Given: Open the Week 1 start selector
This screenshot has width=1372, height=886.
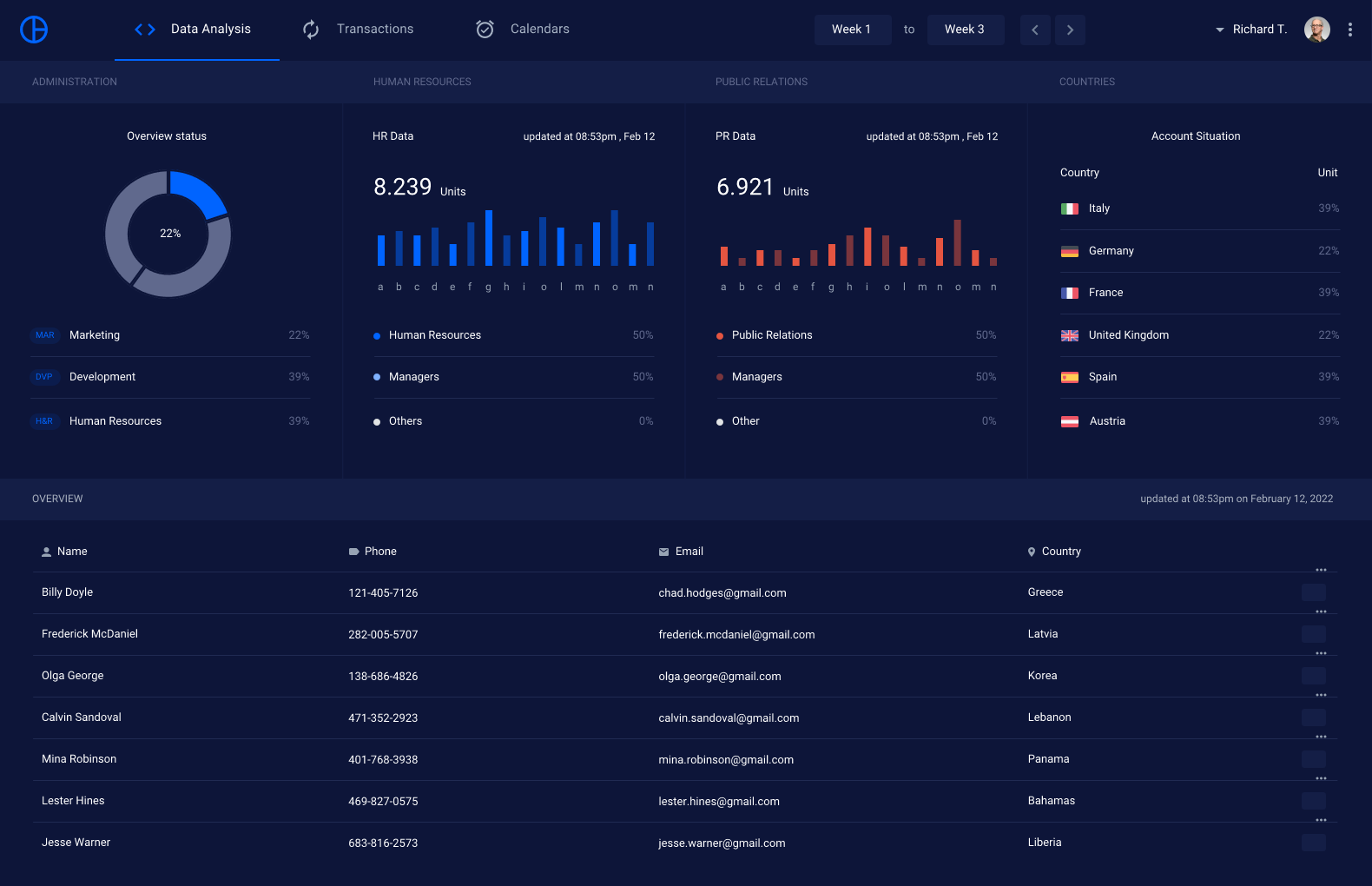Looking at the screenshot, I should point(853,30).
